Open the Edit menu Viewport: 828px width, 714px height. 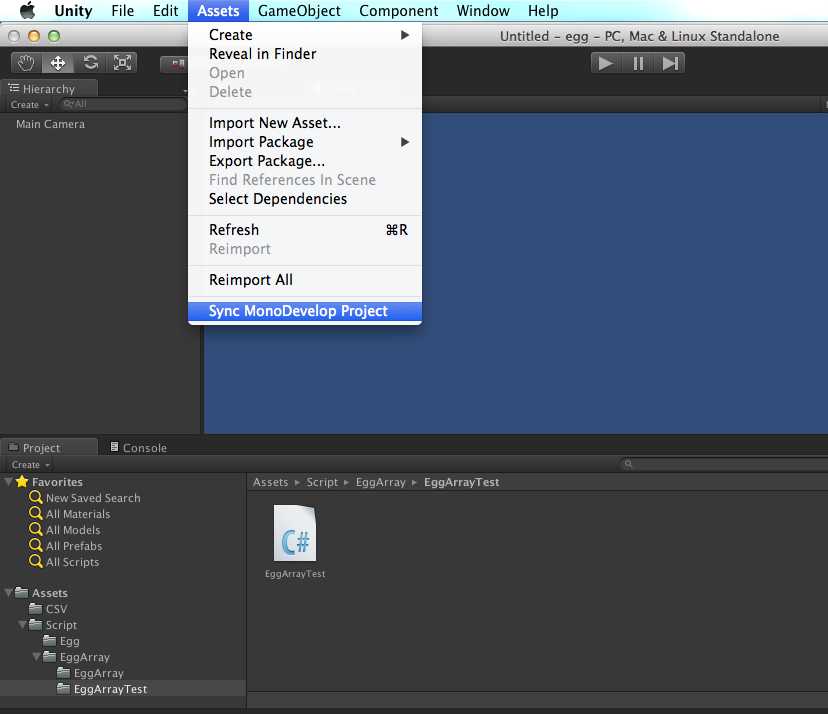165,11
